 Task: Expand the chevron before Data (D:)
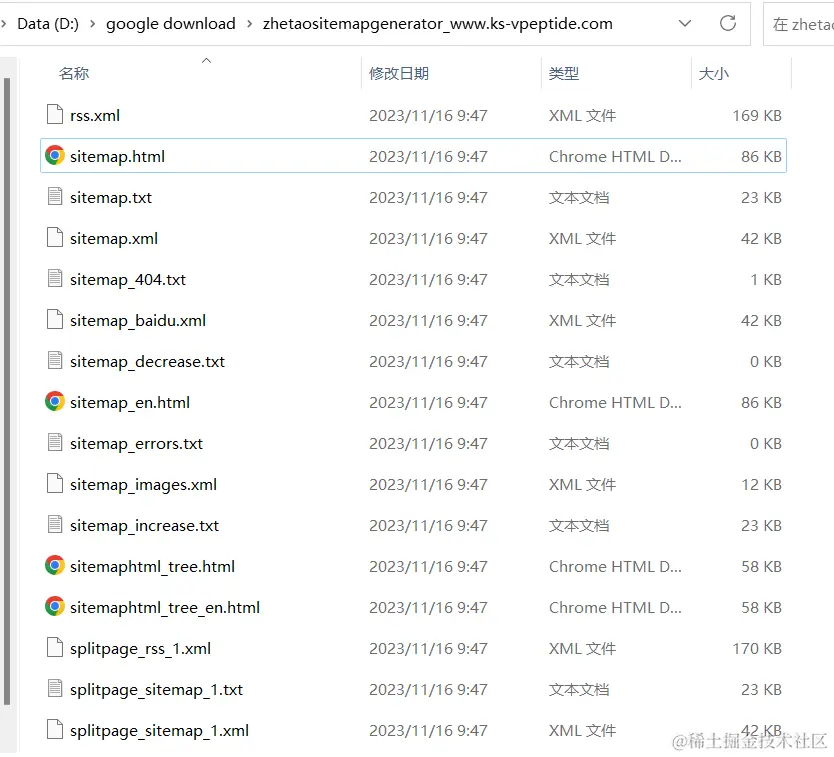4,24
